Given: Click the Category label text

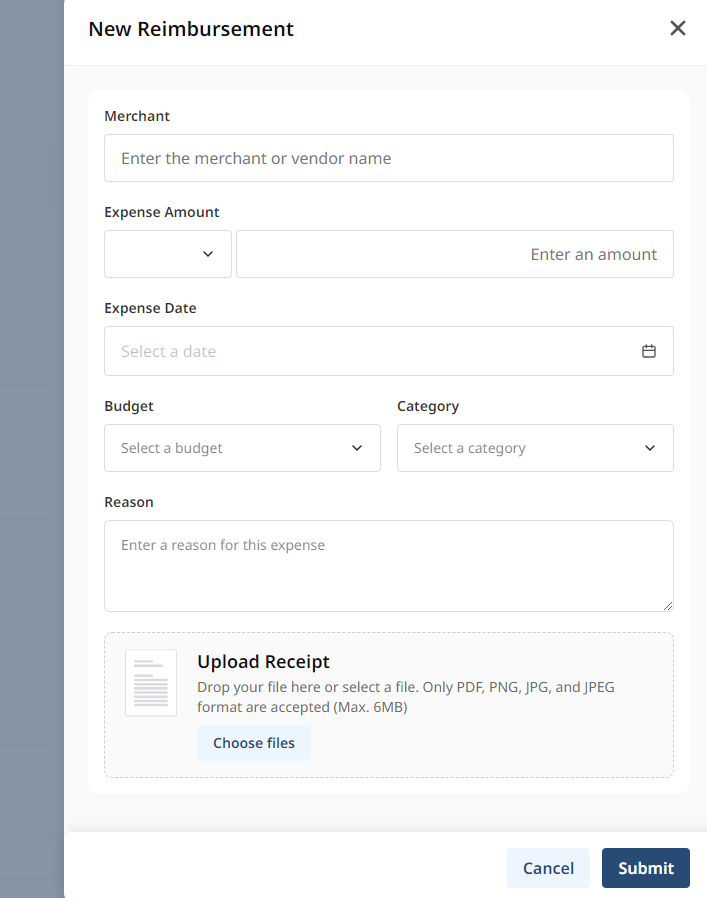Looking at the screenshot, I should pyautogui.click(x=428, y=406).
